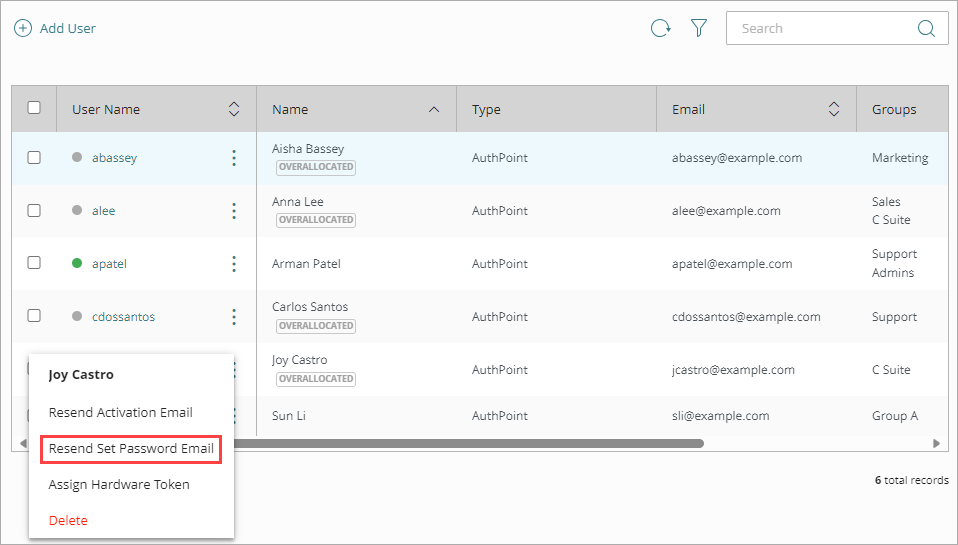
Task: Click the magnifying glass search icon
Action: point(926,29)
